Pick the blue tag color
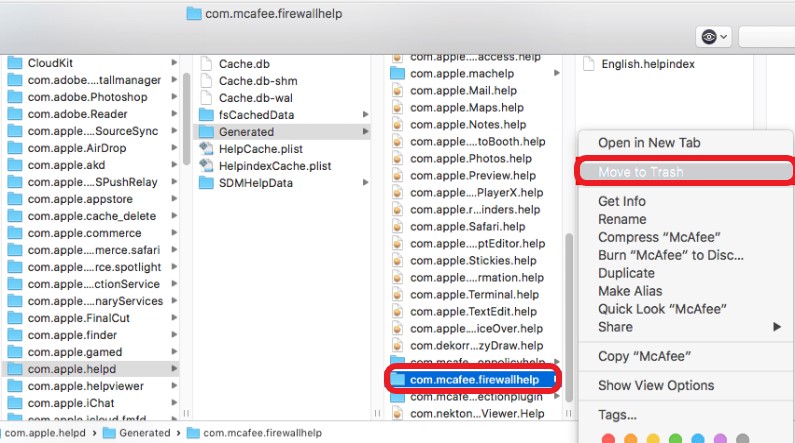Viewport: 795px width, 443px height. point(698,439)
